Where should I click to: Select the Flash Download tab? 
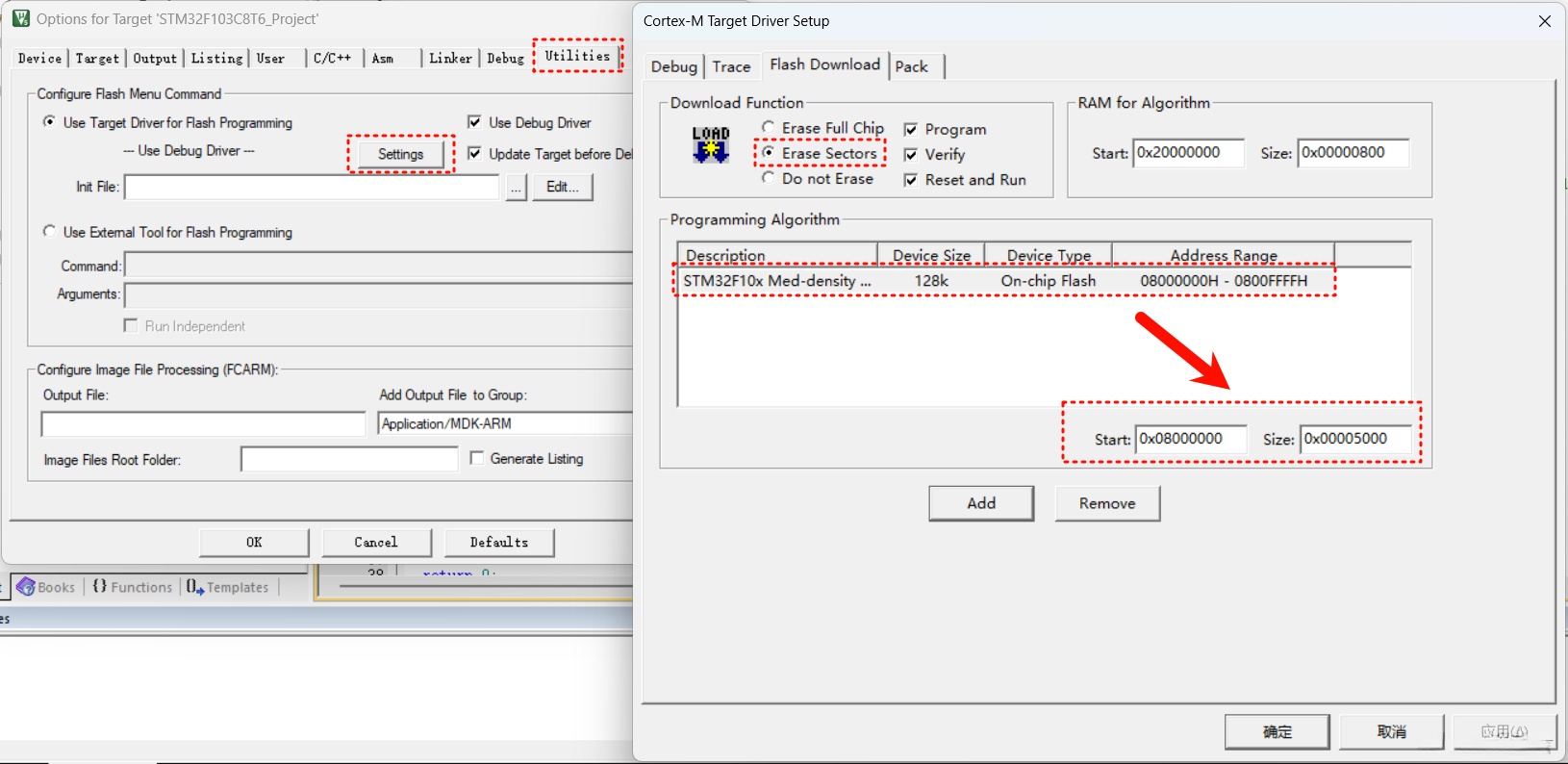(x=824, y=64)
